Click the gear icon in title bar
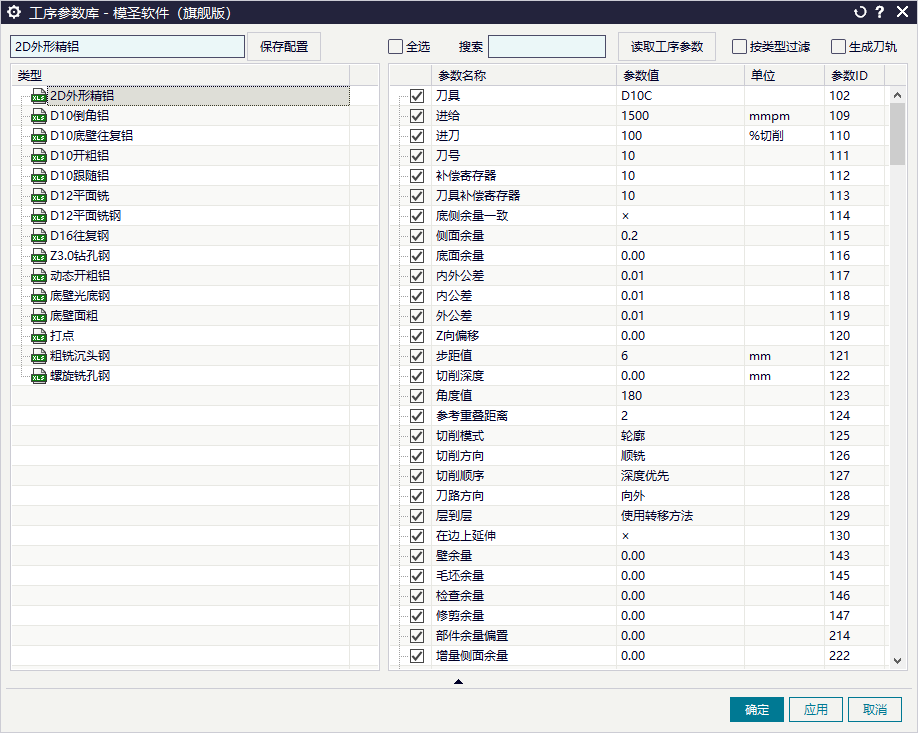918x733 pixels. [14, 12]
